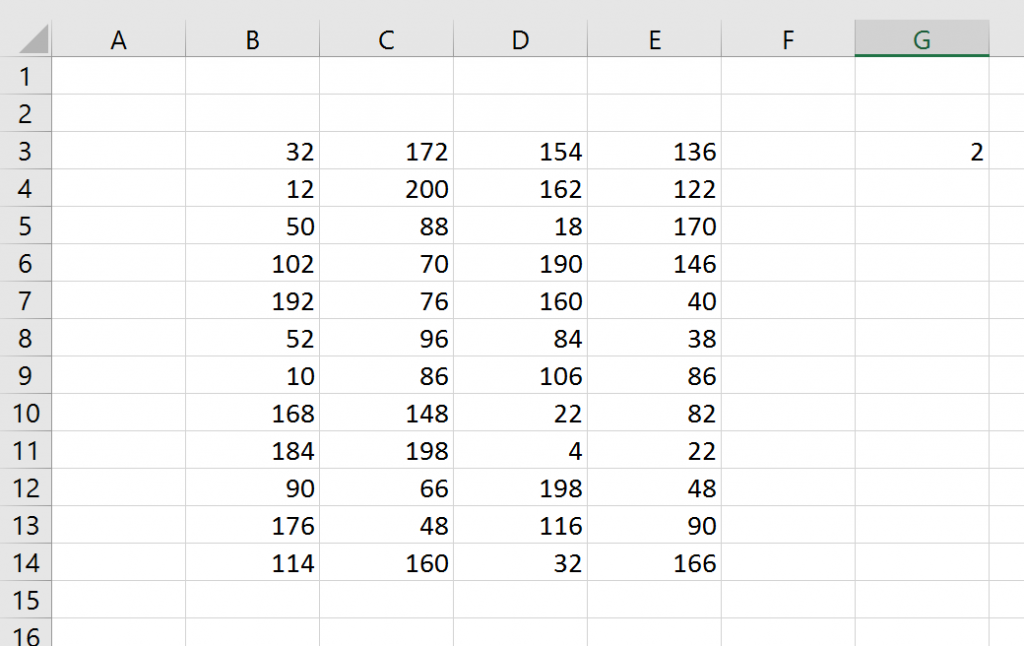Click row header 1
This screenshot has height=646, width=1024.
click(26, 77)
